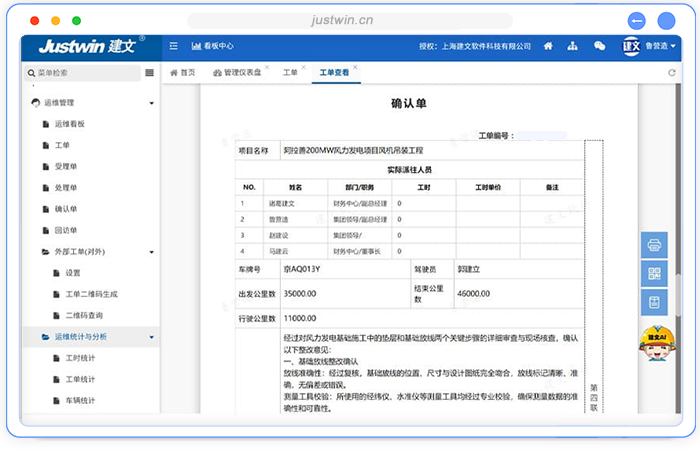Viewport: 700px width, 454px height.
Task: Open the 鲁班造 user dropdown
Action: 658,46
